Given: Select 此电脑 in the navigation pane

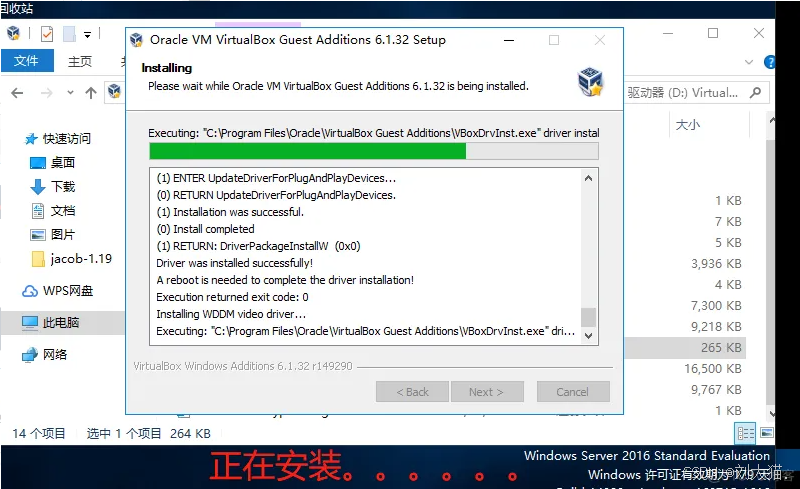Looking at the screenshot, I should click(62, 323).
